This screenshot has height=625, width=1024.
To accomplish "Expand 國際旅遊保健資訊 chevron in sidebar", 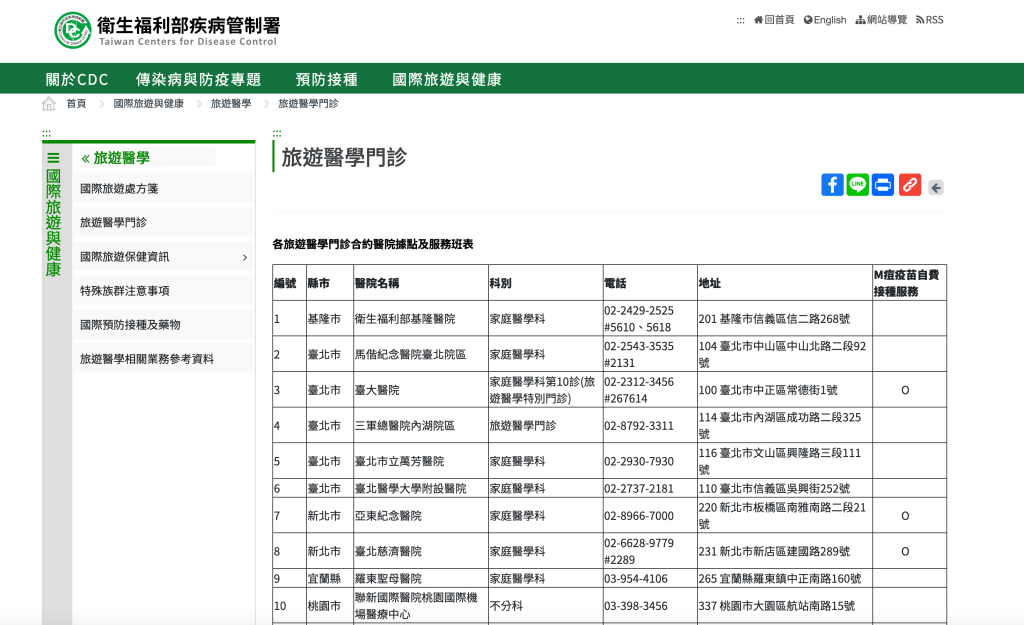I will click(245, 257).
